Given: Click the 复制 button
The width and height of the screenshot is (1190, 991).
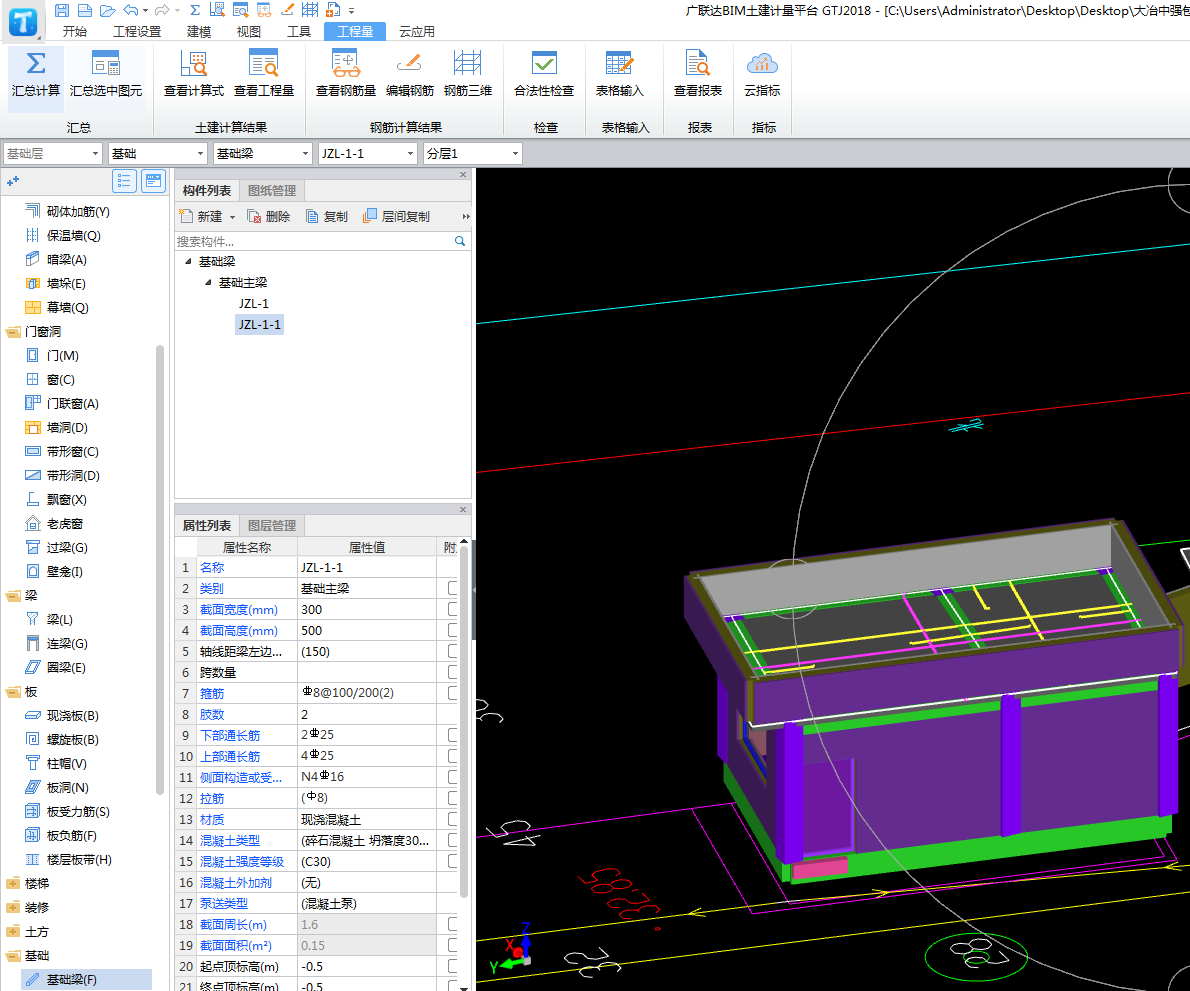Looking at the screenshot, I should tap(327, 217).
